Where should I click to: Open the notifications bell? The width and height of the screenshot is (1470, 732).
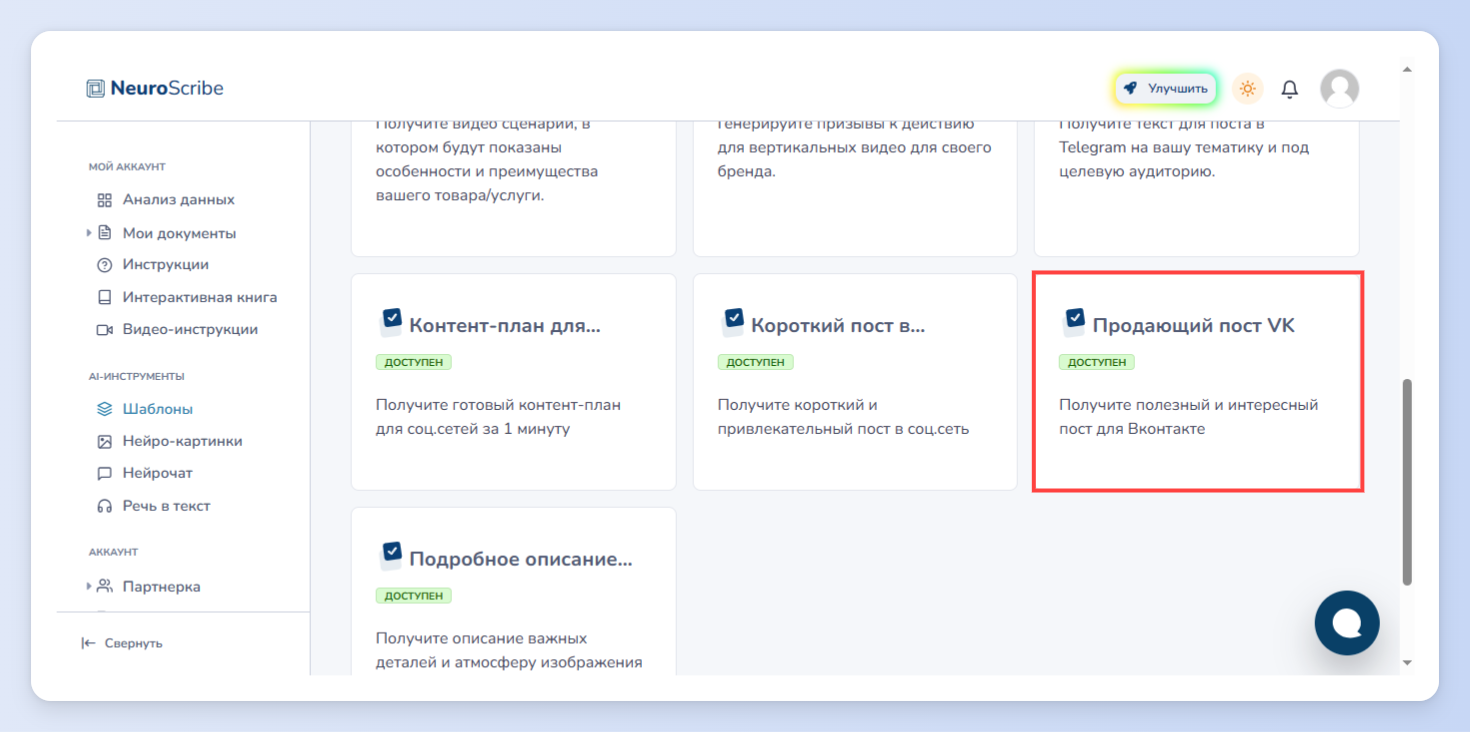coord(1290,89)
